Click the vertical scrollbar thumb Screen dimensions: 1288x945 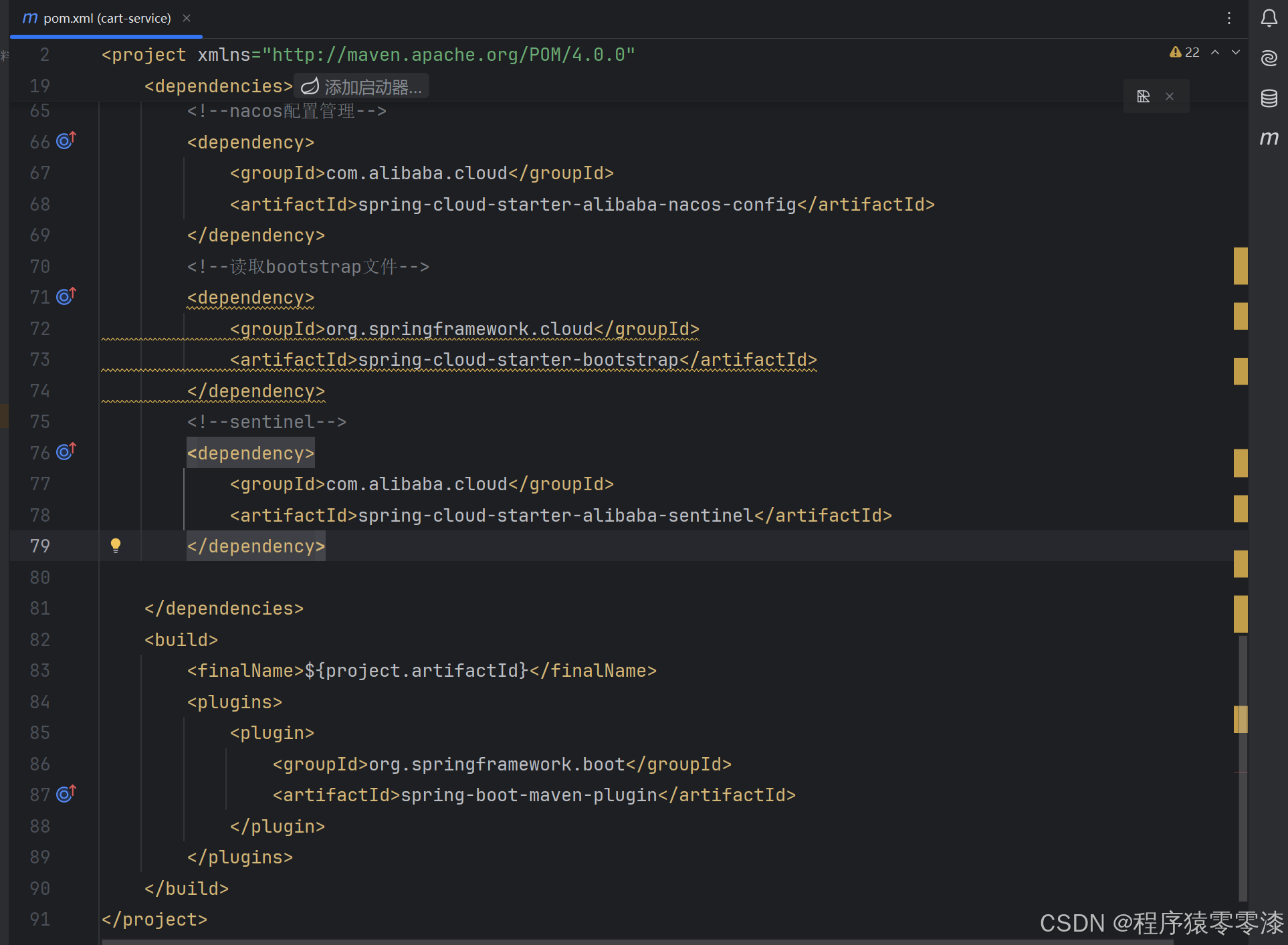(x=1243, y=769)
